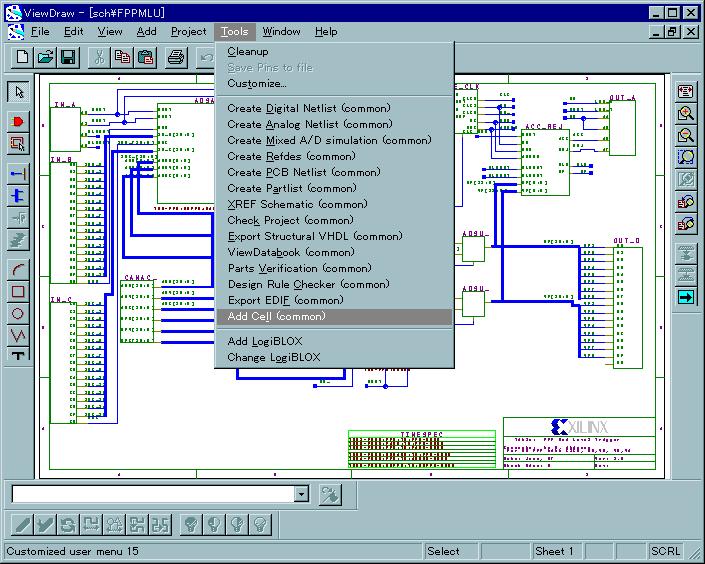
Task: Click inside the command line input field
Action: [x=150, y=494]
